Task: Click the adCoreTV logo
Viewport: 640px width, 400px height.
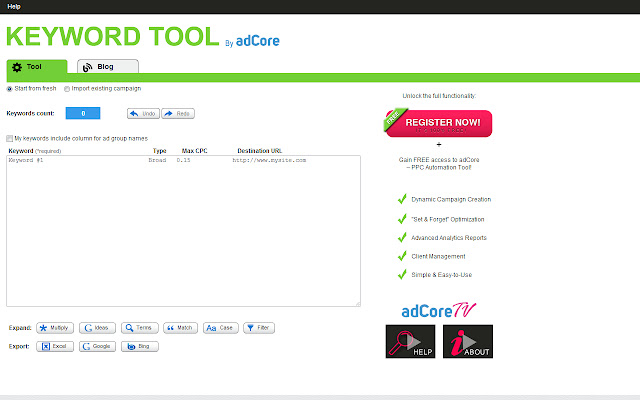Action: (439, 311)
